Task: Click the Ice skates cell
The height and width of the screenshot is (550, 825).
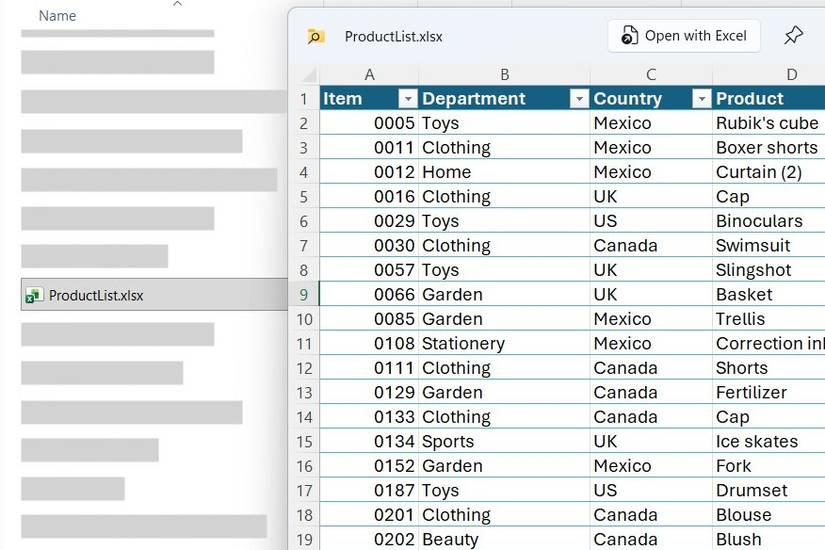Action: [769, 441]
